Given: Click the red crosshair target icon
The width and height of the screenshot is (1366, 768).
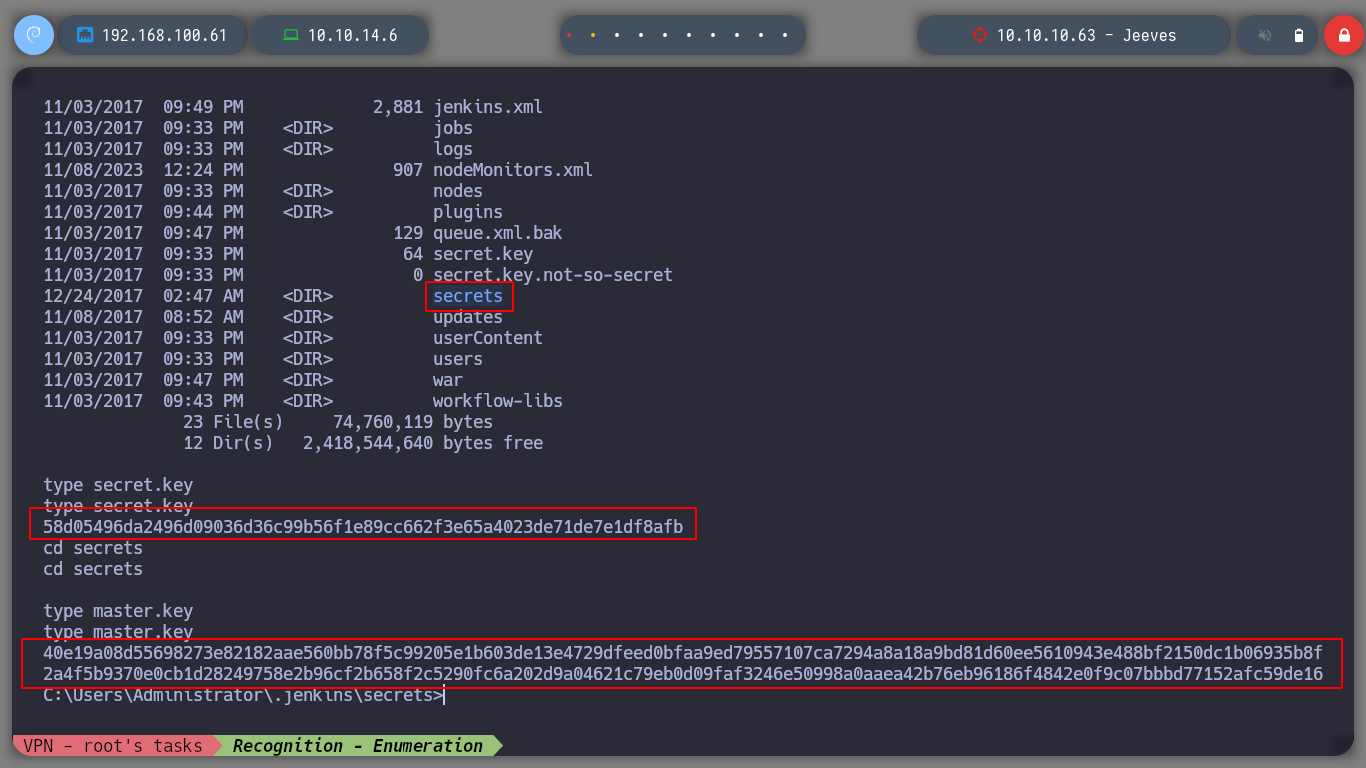Looking at the screenshot, I should click(979, 35).
